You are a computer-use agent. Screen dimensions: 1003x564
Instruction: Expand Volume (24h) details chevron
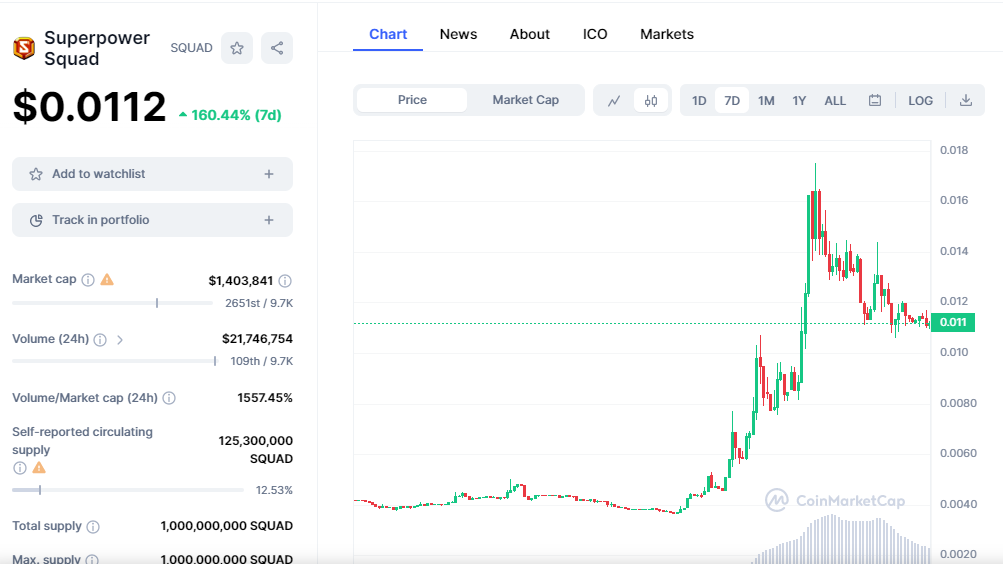point(120,340)
